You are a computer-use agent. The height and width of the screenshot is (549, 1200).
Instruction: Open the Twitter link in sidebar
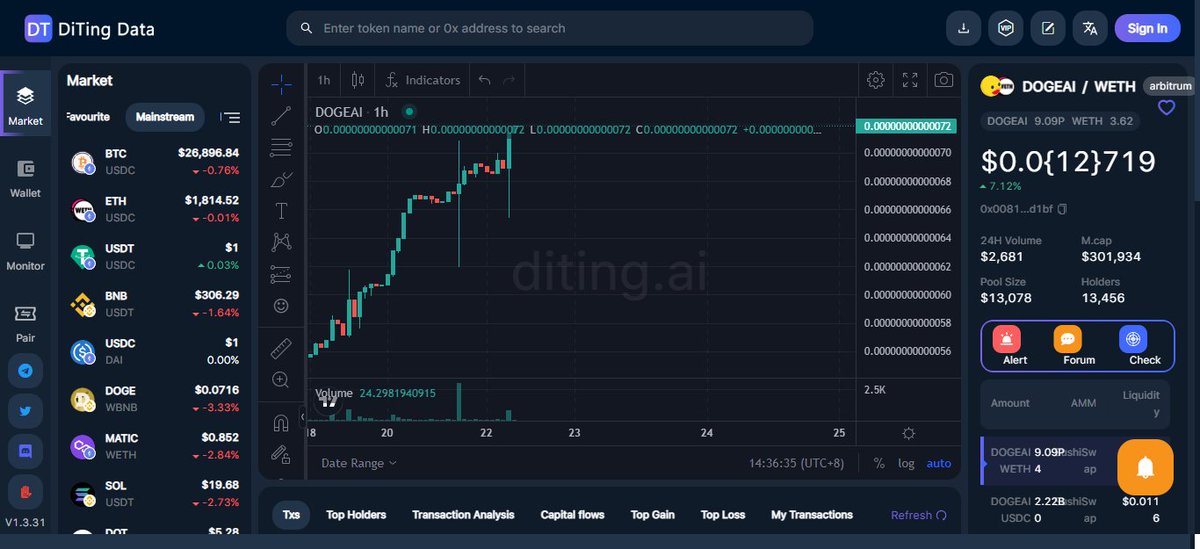coord(25,411)
